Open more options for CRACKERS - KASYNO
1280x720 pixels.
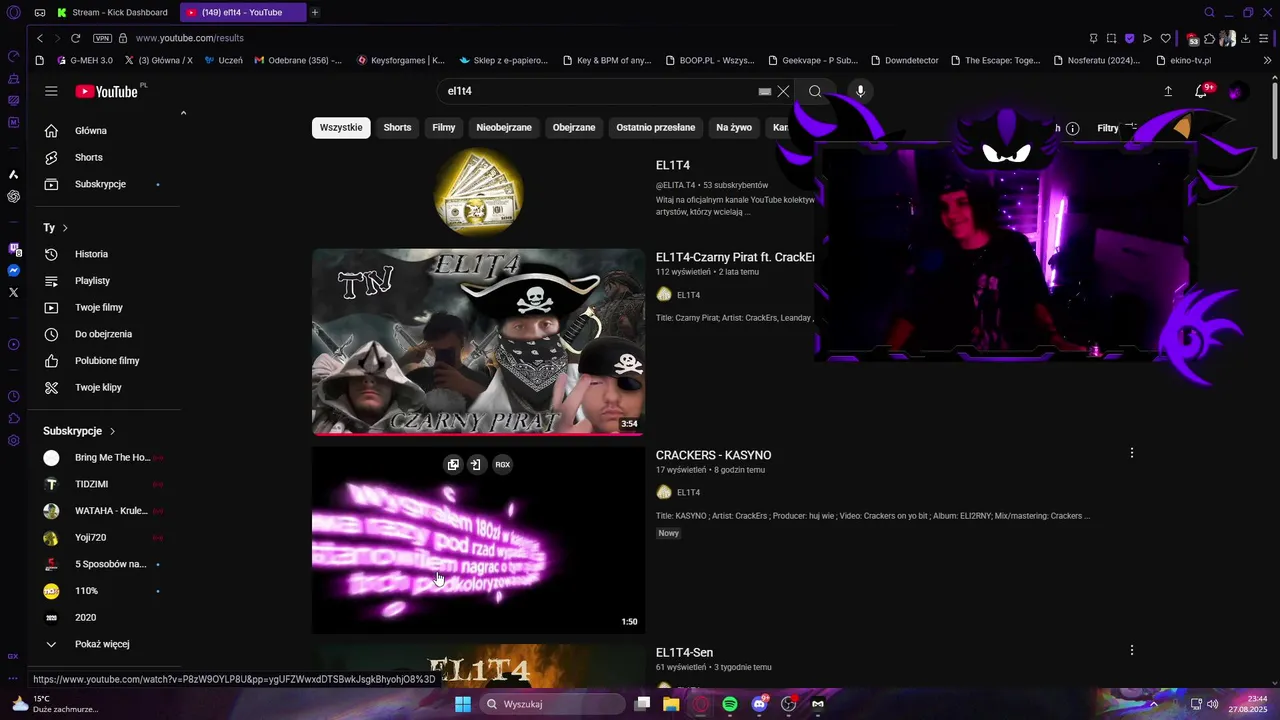1131,453
